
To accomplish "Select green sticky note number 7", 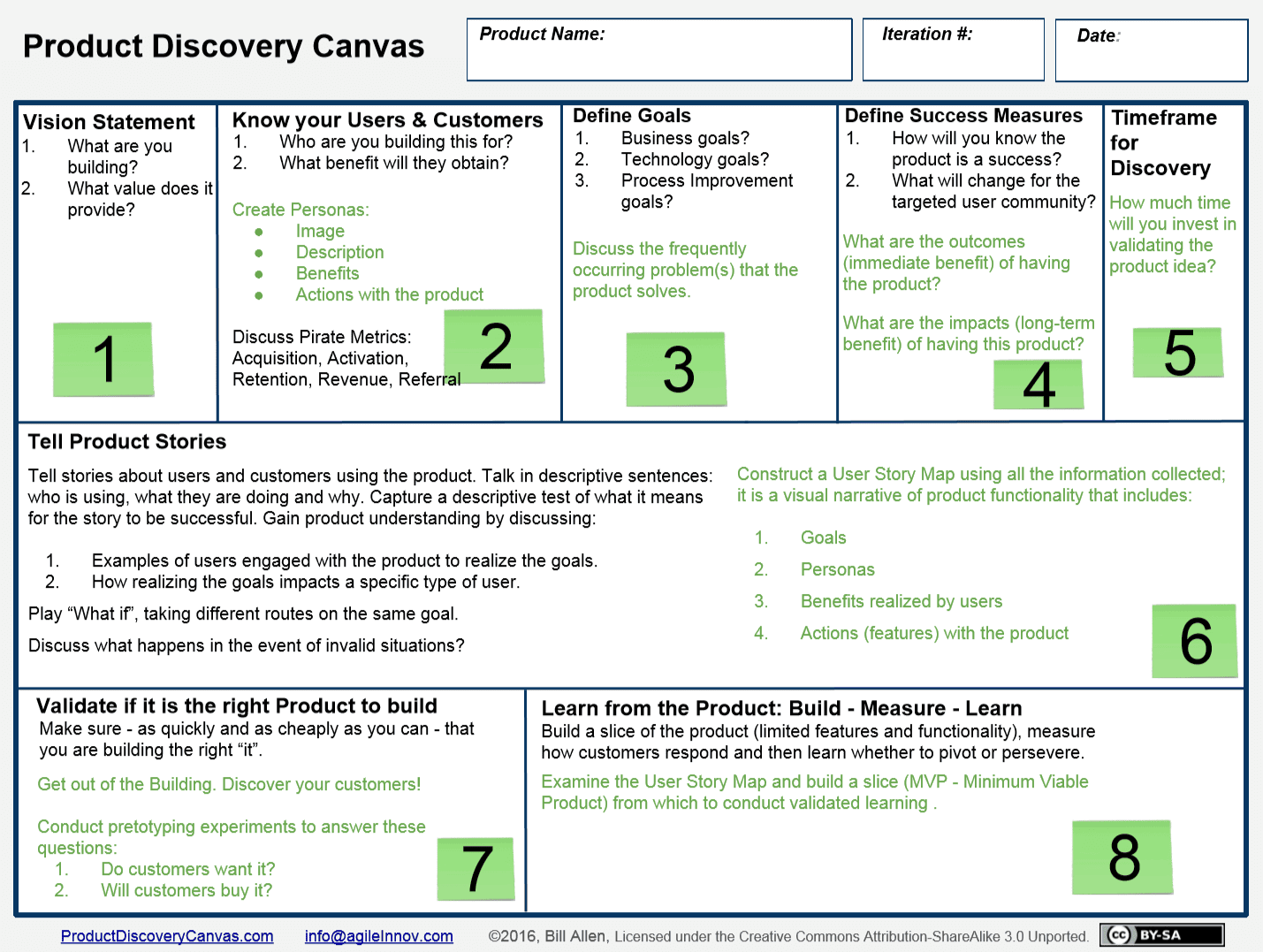I will pos(476,869).
